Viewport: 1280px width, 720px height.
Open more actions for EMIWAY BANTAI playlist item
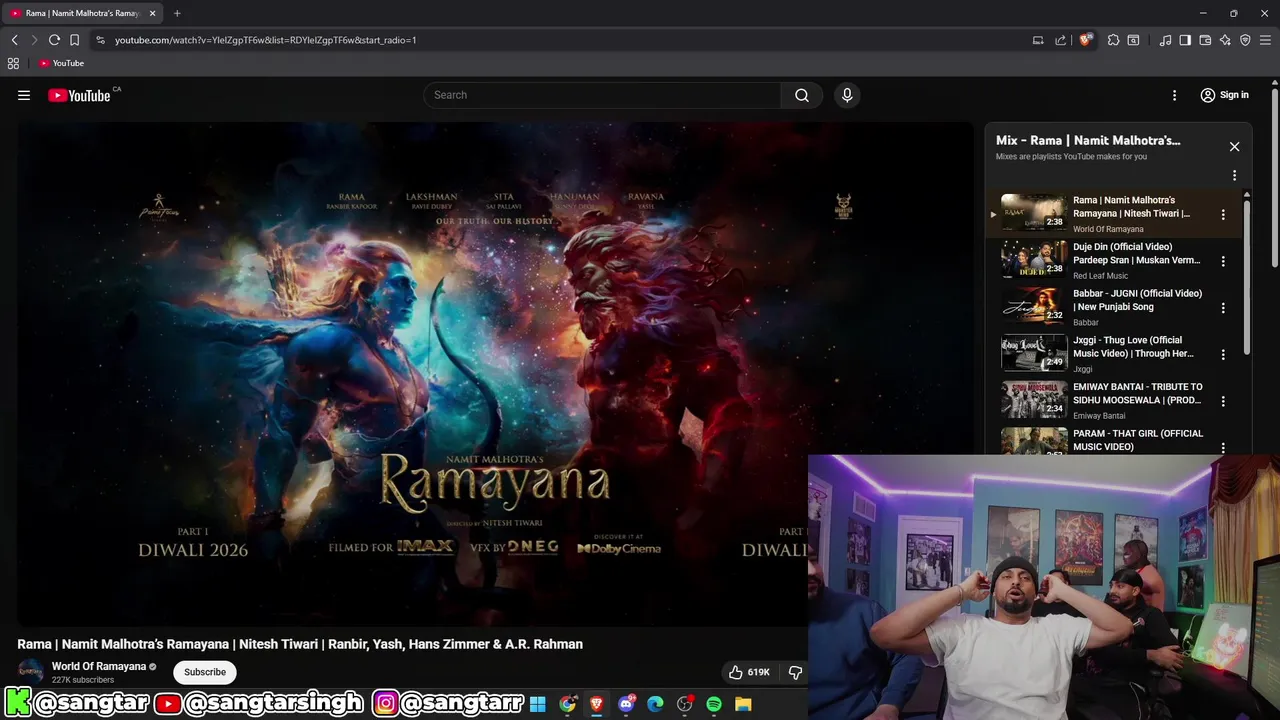pos(1222,401)
